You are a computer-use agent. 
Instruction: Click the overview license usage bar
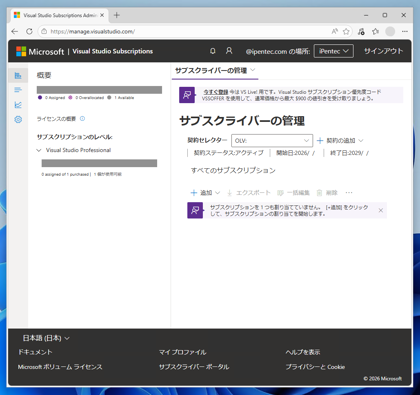point(99,90)
